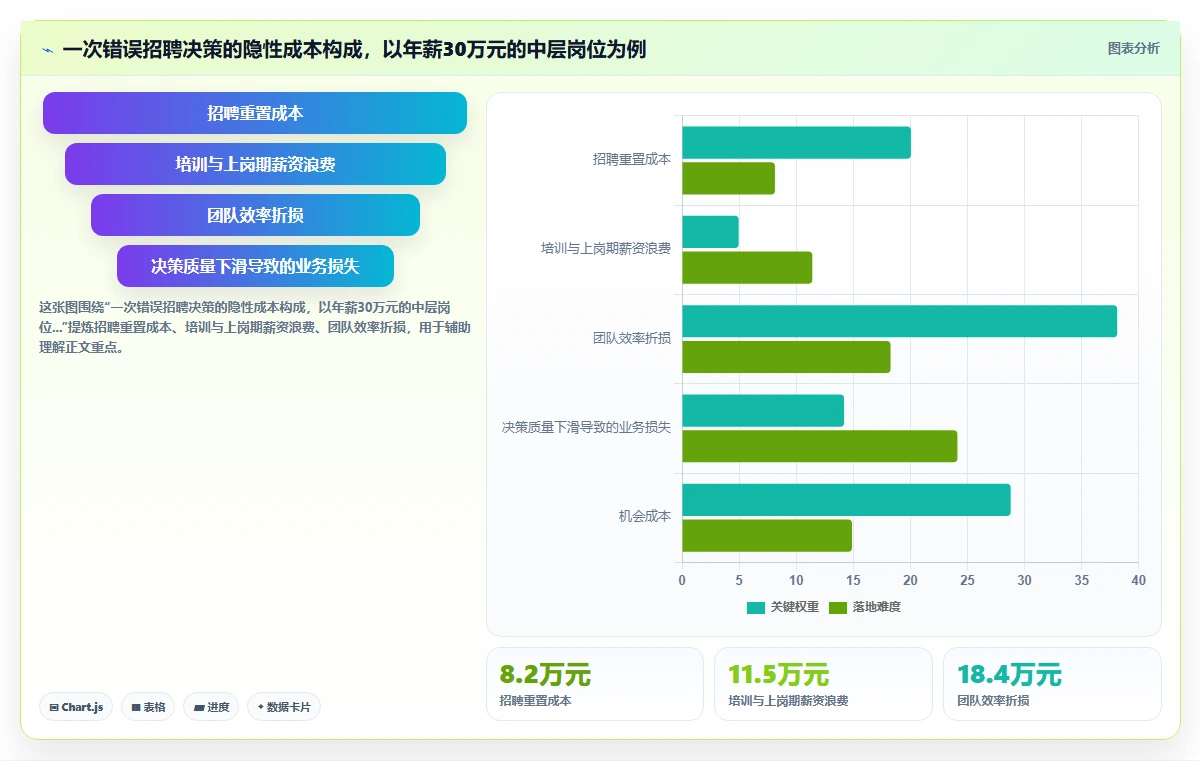Click the 进度 tag chip
Screen dimensions: 1201x761
pos(211,707)
